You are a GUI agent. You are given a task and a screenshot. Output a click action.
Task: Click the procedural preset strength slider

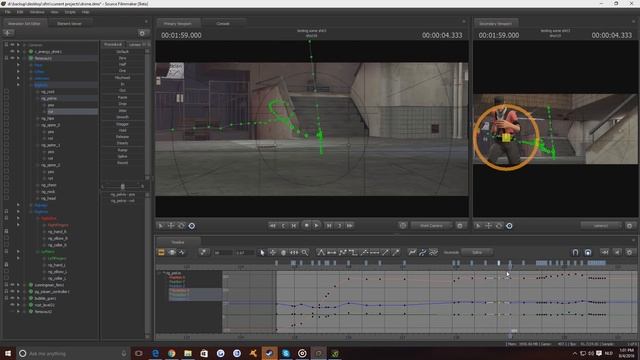tap(122, 187)
